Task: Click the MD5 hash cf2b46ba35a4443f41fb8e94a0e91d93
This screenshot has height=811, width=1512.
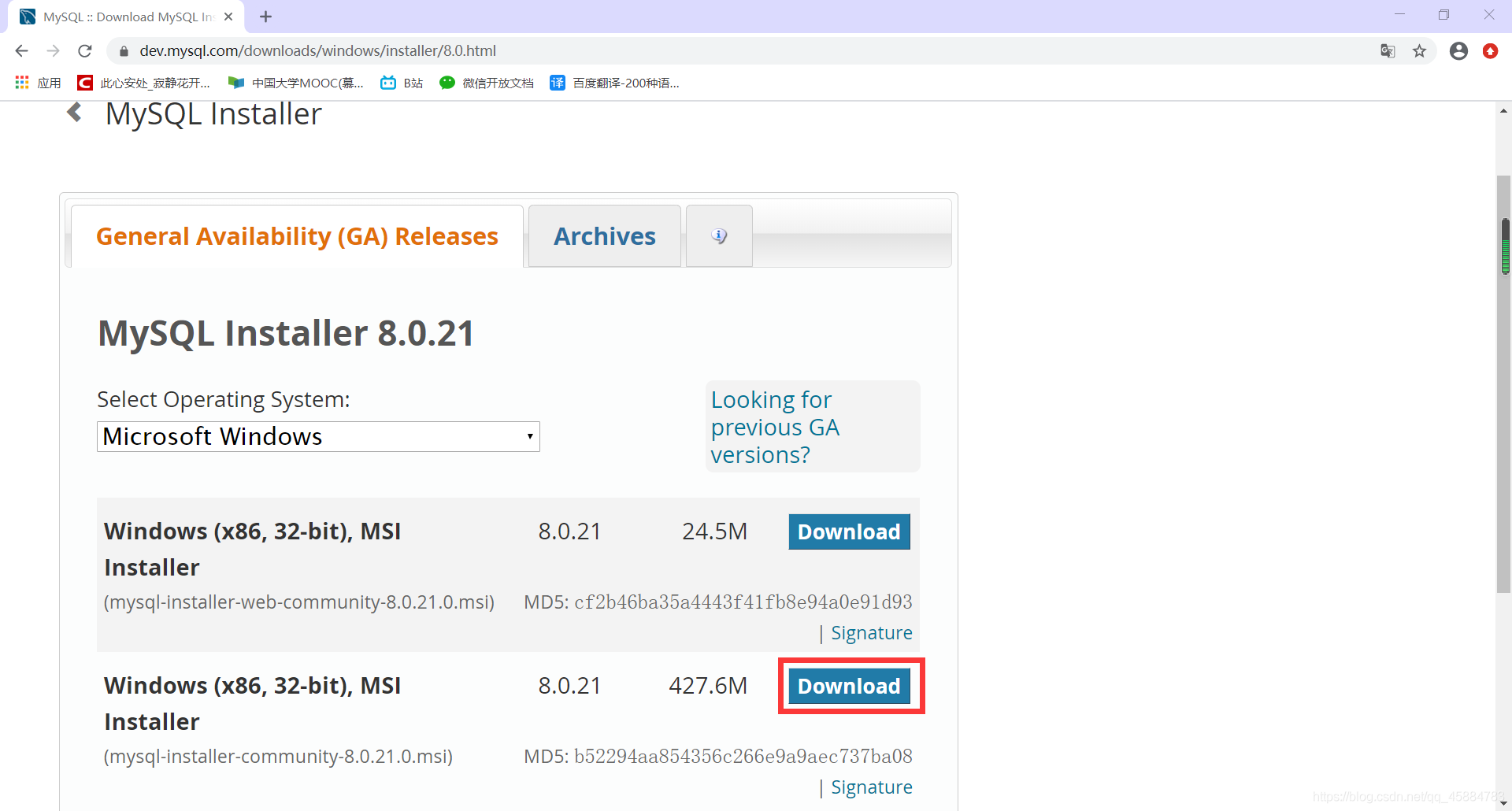Action: tap(743, 602)
